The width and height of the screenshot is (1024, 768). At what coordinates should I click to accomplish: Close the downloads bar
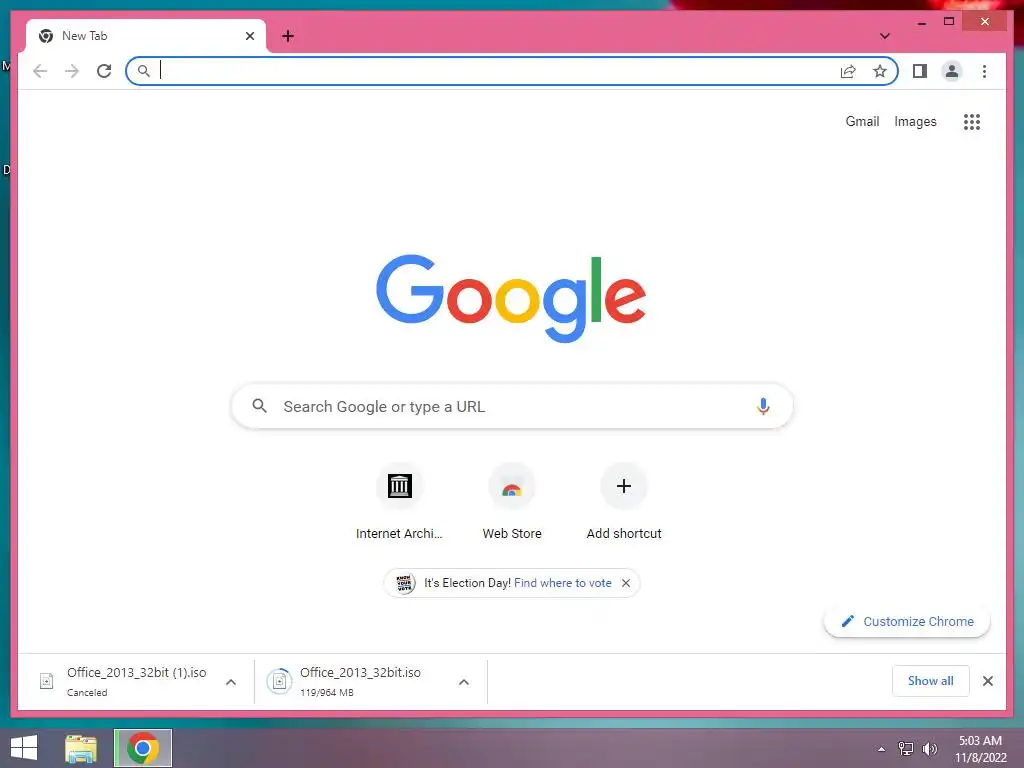pos(987,681)
